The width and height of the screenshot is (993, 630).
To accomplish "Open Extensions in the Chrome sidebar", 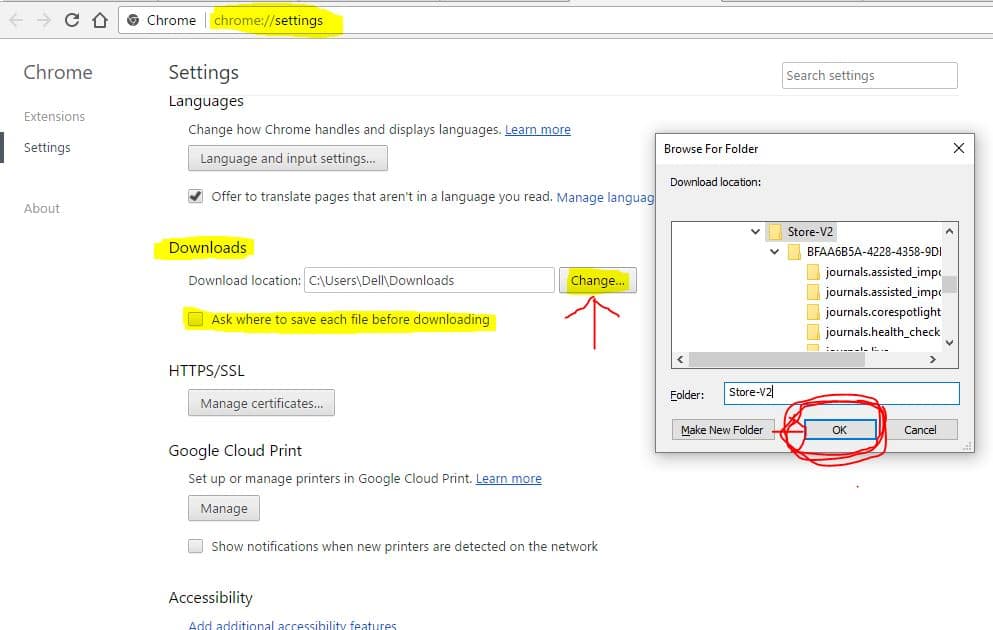I will pyautogui.click(x=54, y=117).
